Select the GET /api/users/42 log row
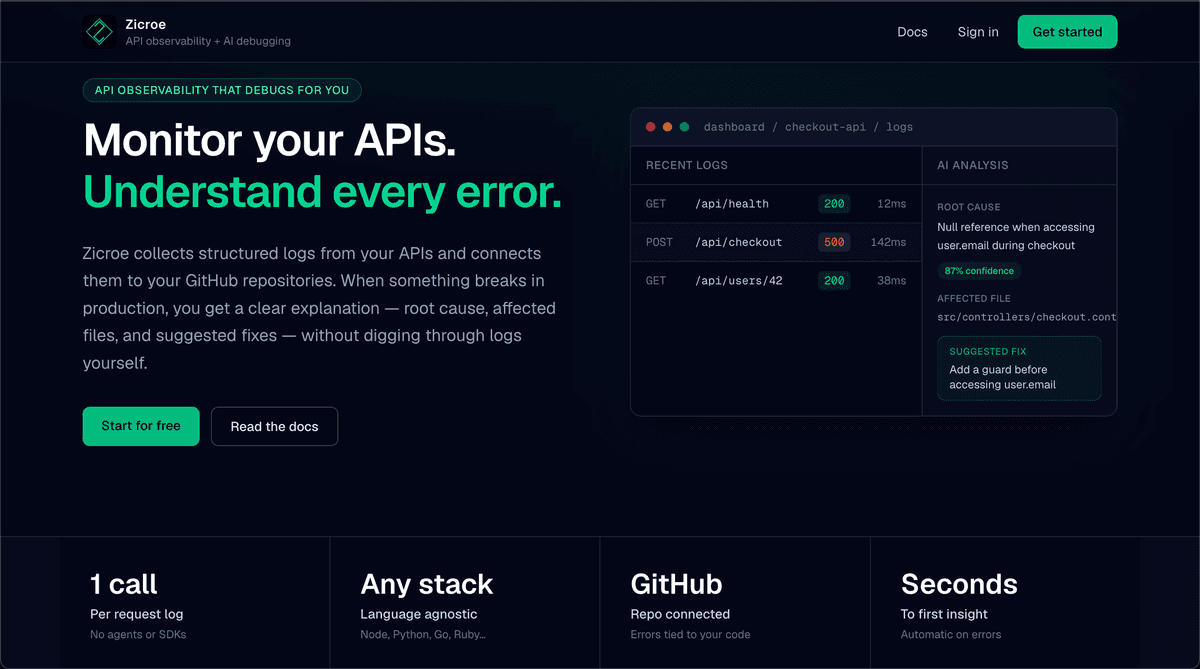Image resolution: width=1200 pixels, height=669 pixels. point(776,281)
